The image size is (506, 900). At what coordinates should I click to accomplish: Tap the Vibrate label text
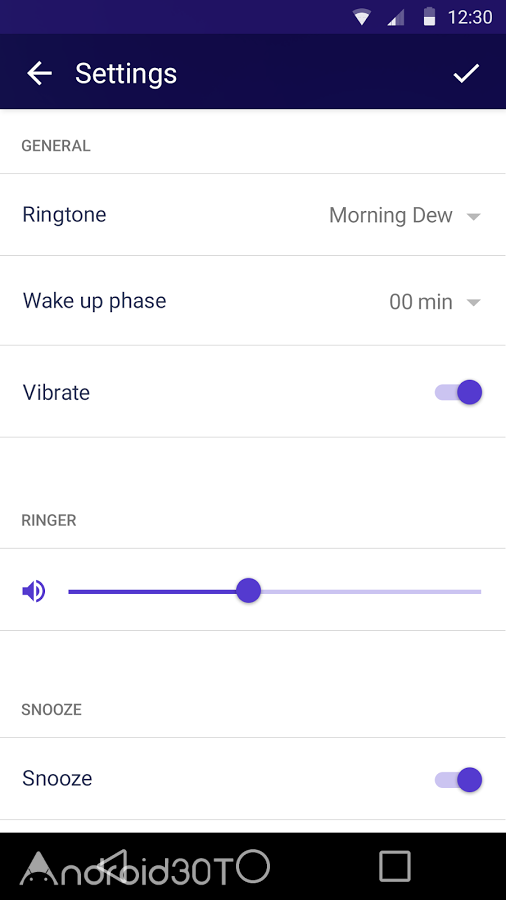(56, 393)
